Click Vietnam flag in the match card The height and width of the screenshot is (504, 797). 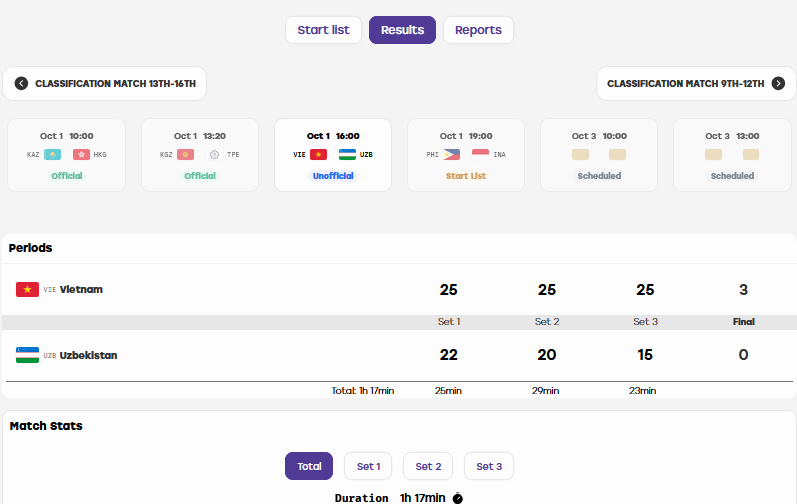tap(319, 154)
